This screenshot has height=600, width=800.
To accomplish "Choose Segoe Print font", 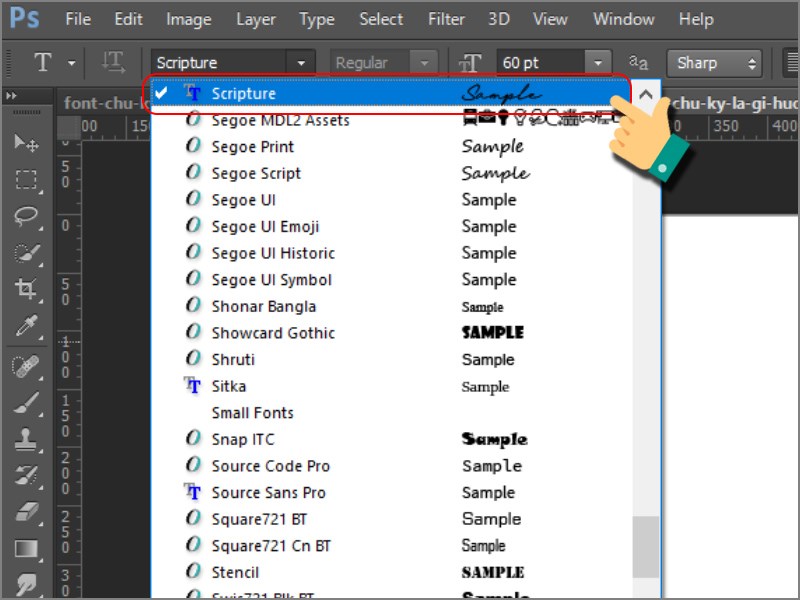I will point(391,146).
